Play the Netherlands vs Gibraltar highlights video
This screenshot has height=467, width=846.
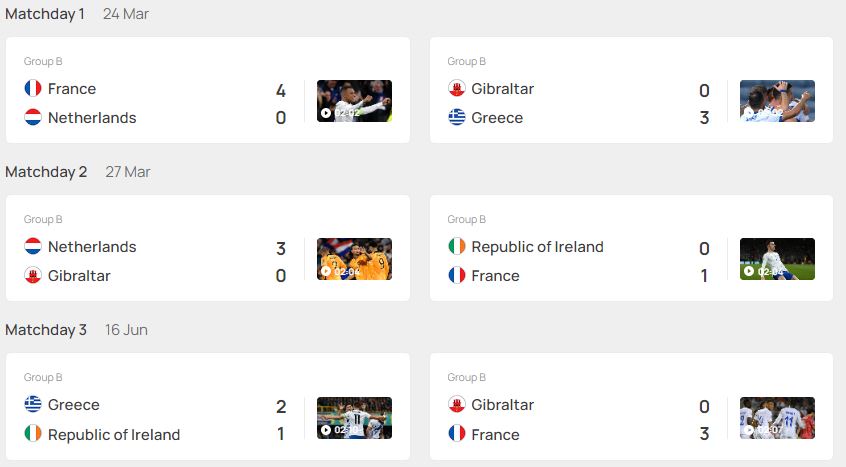[x=354, y=259]
